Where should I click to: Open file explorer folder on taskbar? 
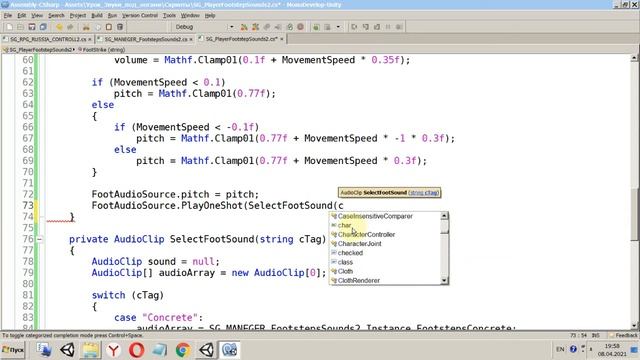click(x=90, y=350)
